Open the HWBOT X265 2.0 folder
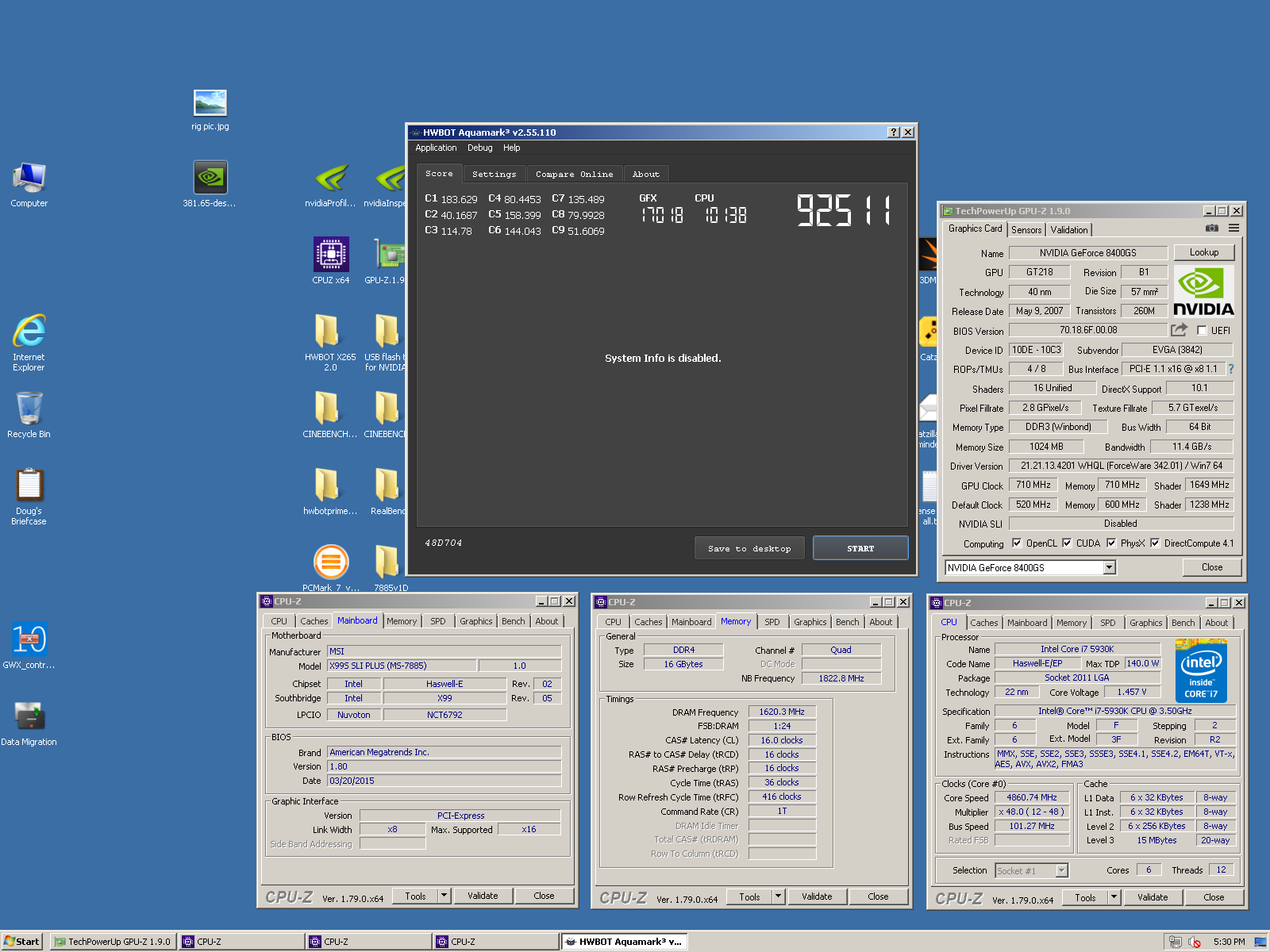1270x952 pixels. 330,342
